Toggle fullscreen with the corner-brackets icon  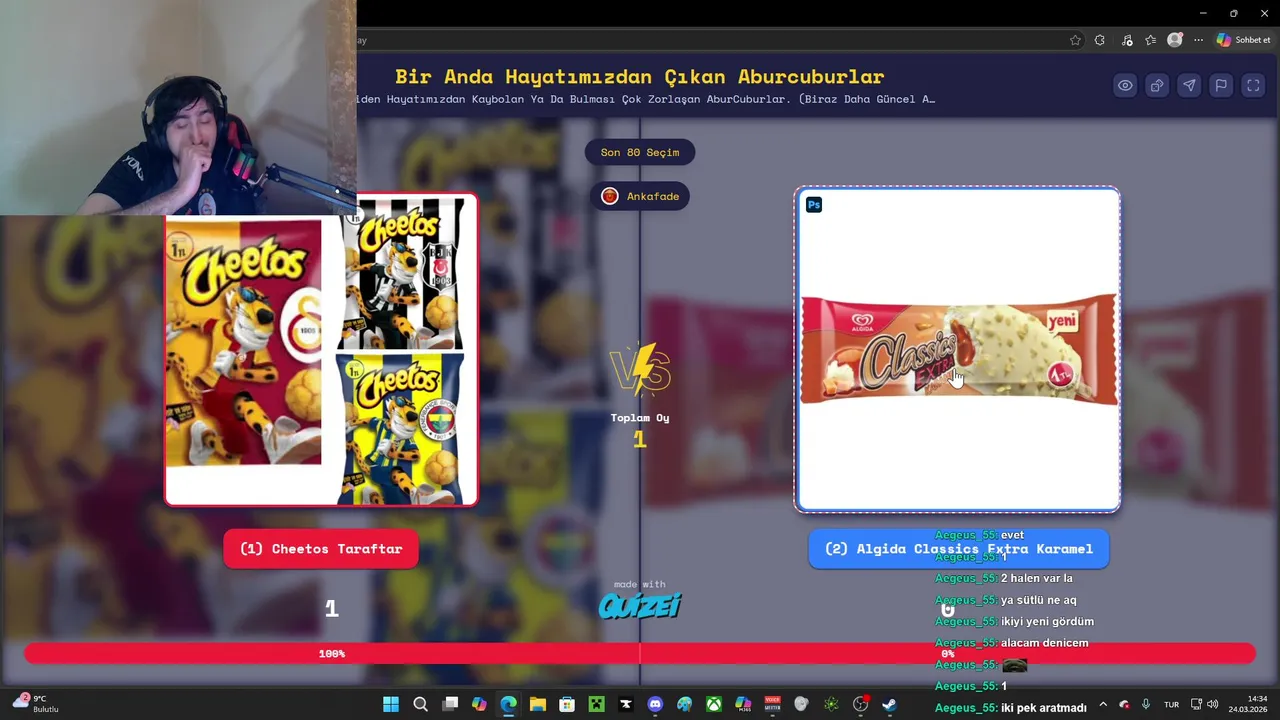pyautogui.click(x=1253, y=86)
